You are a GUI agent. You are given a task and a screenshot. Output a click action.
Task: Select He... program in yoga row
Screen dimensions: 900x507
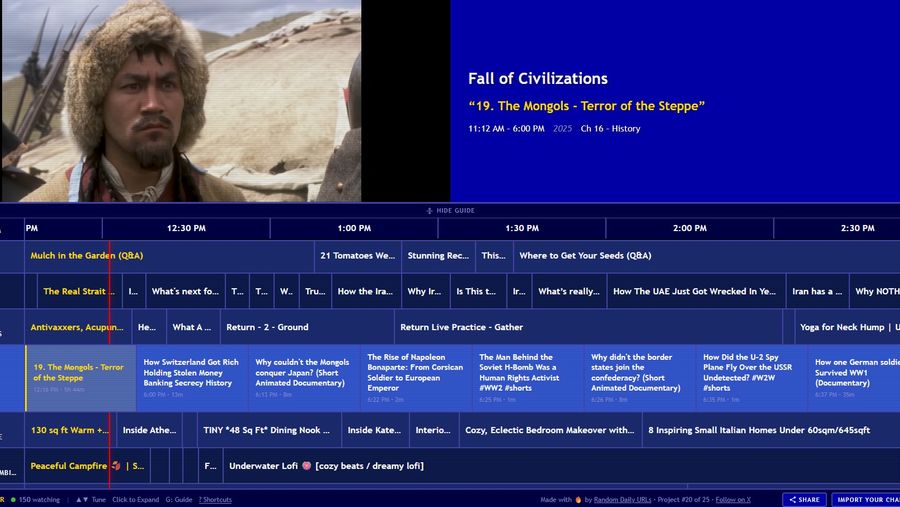(149, 327)
